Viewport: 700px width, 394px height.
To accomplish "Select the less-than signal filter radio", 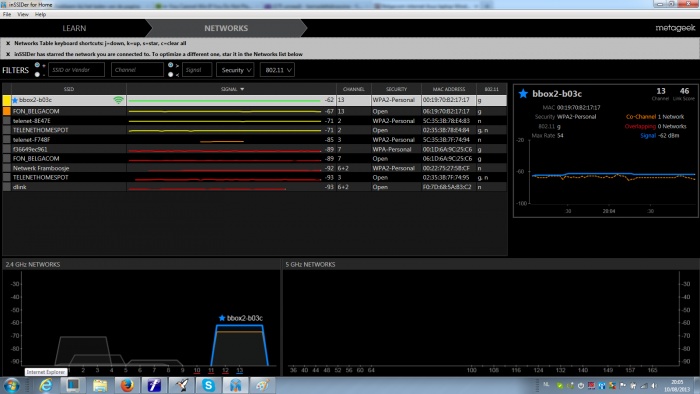I will [x=171, y=75].
